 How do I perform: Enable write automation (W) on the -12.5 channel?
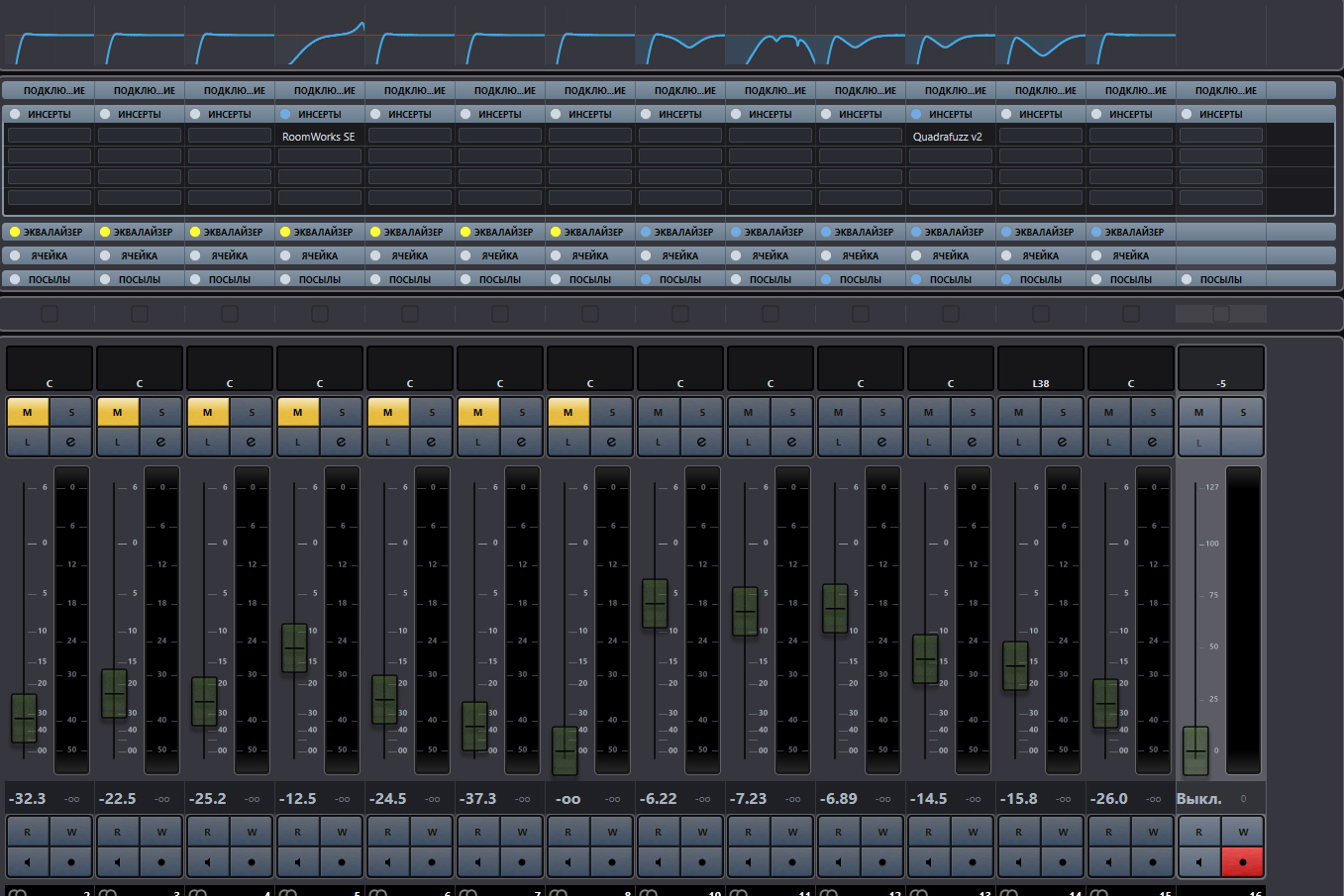pyautogui.click(x=342, y=833)
